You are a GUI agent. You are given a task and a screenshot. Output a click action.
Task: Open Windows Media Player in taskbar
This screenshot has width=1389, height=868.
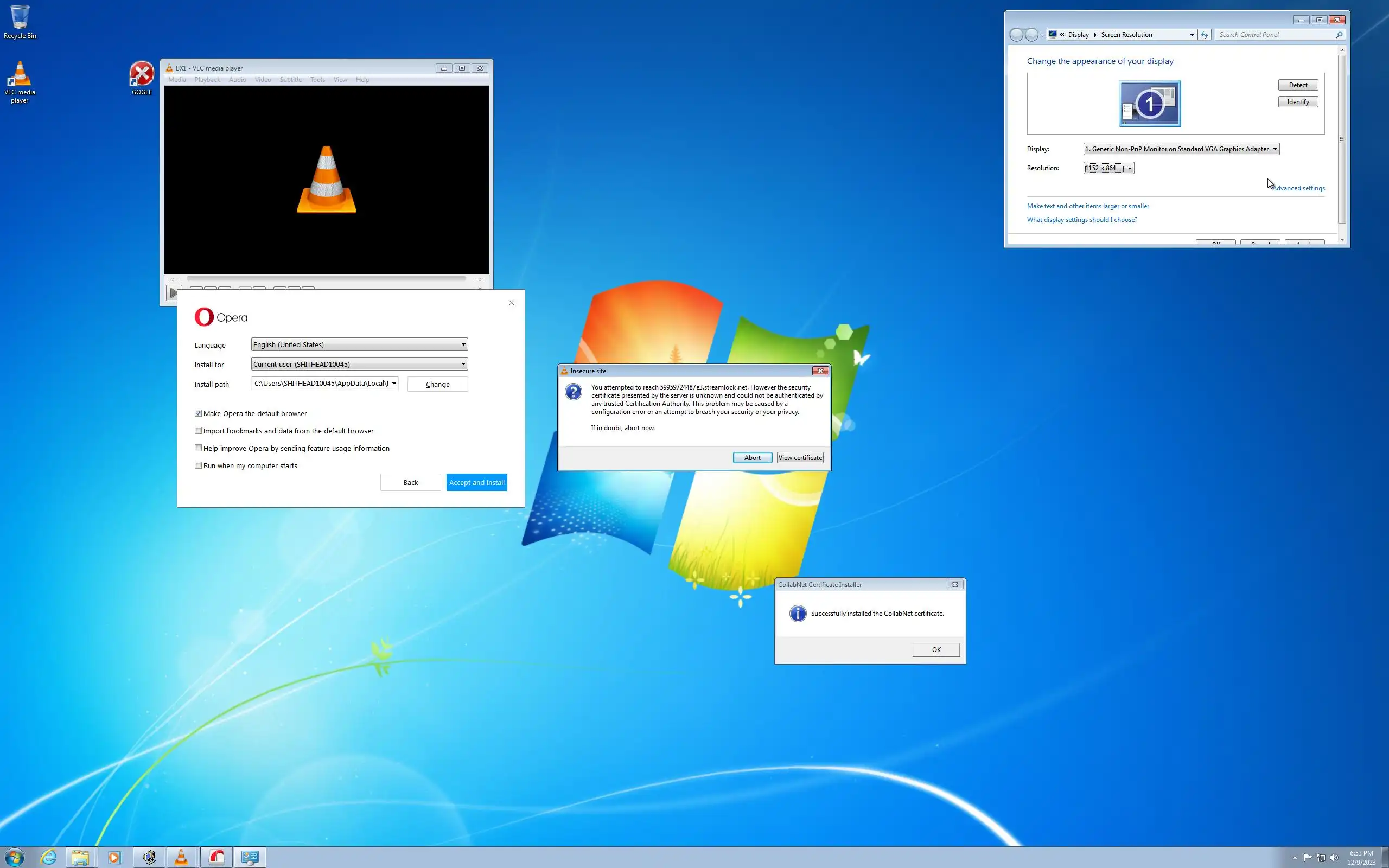(x=114, y=857)
